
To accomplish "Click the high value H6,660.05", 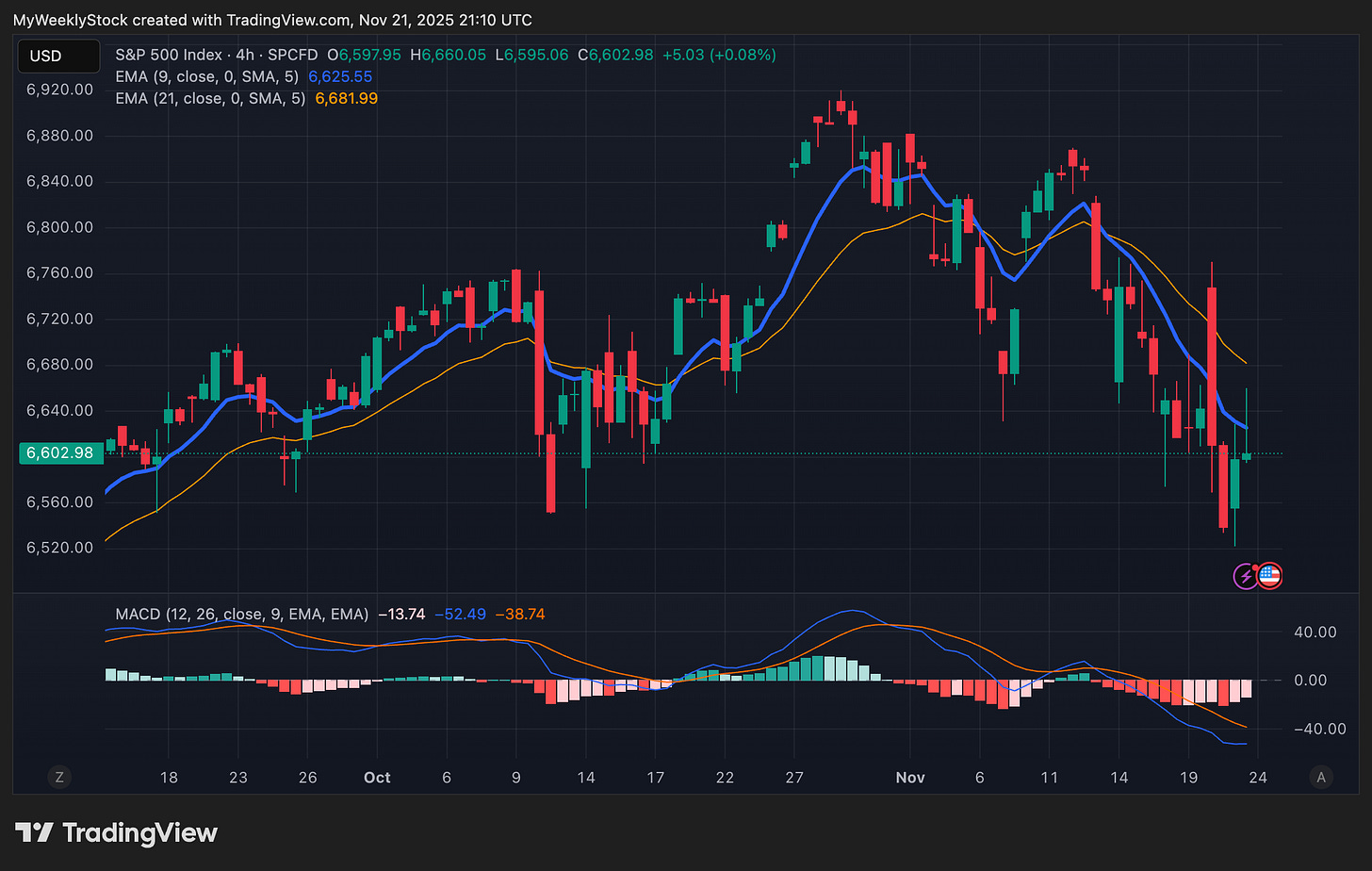I will (x=448, y=55).
